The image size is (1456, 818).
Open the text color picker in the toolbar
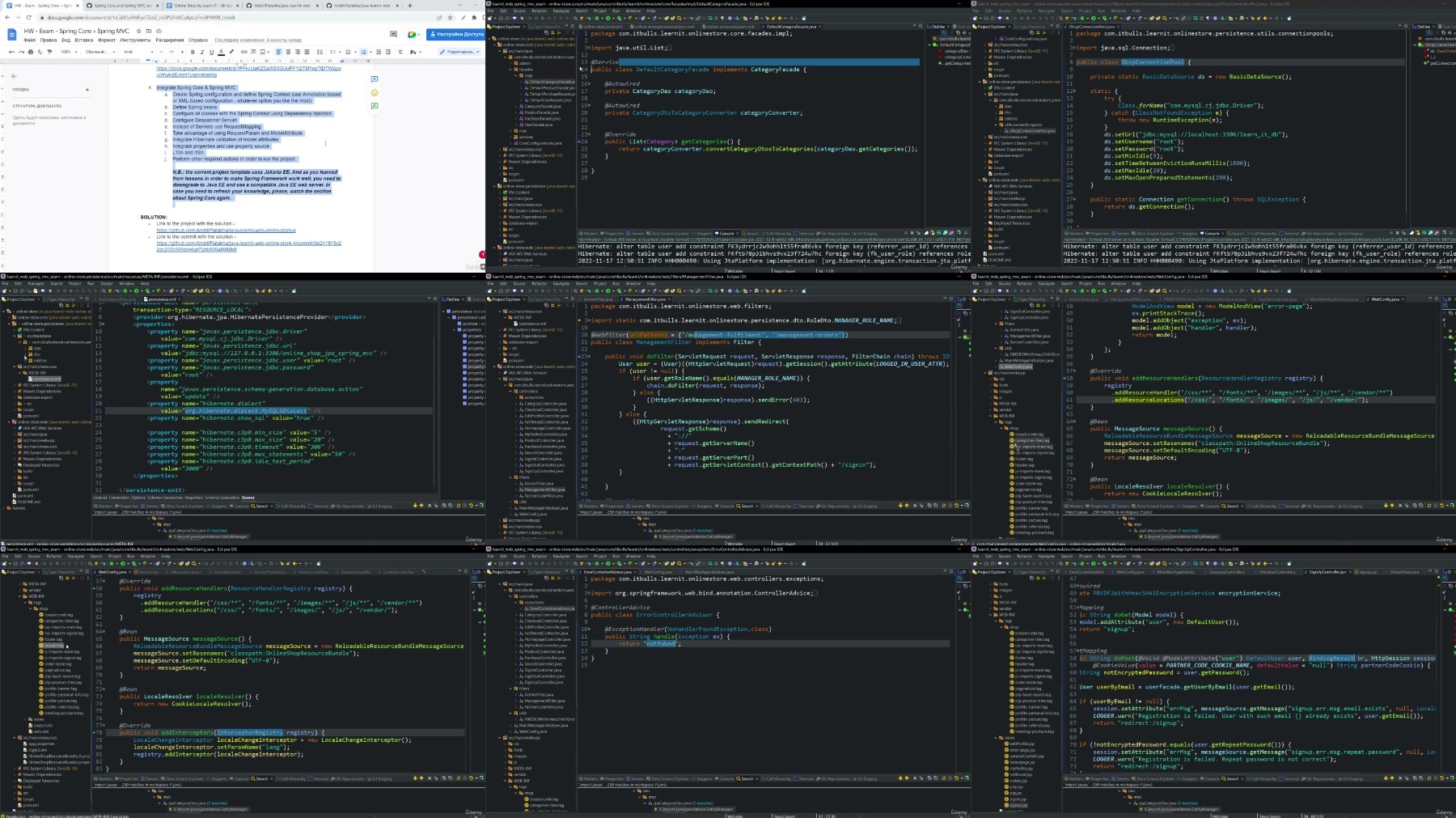[x=222, y=52]
